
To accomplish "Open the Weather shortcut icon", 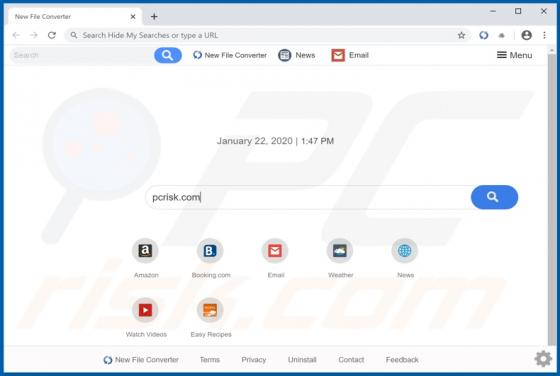I will point(340,251).
